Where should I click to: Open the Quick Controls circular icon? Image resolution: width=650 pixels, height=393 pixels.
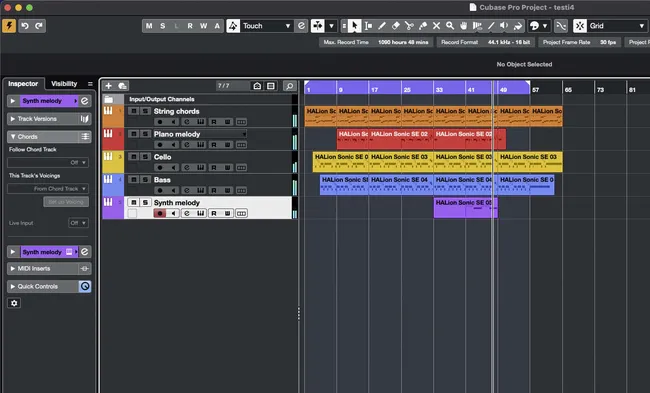[x=85, y=286]
